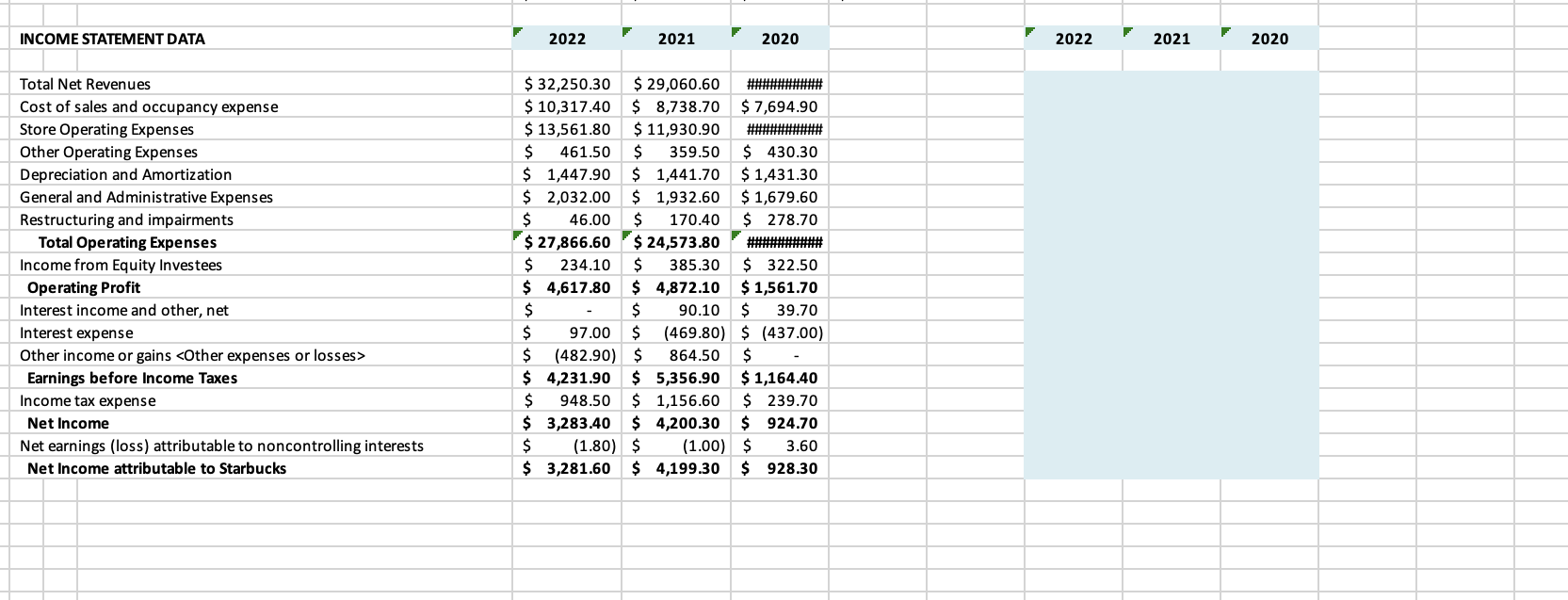Select the INCOME STATEMENT DATA header cell
Screen dimensions: 1568x600
click(112, 39)
